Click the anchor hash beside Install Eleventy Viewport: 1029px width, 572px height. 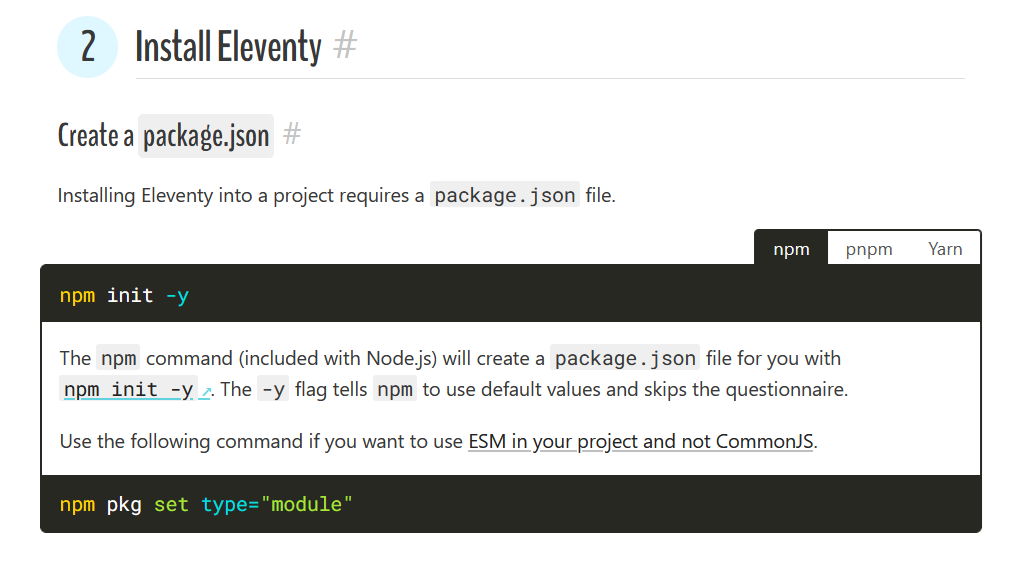pos(345,46)
